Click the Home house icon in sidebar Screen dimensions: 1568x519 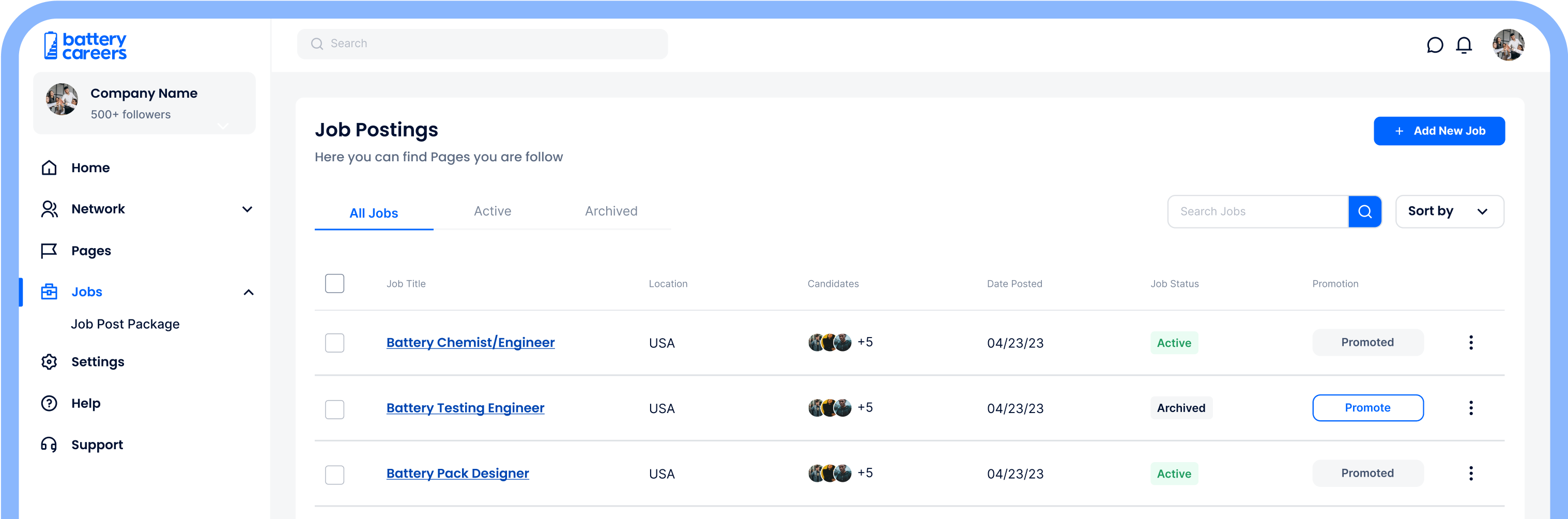coord(49,167)
